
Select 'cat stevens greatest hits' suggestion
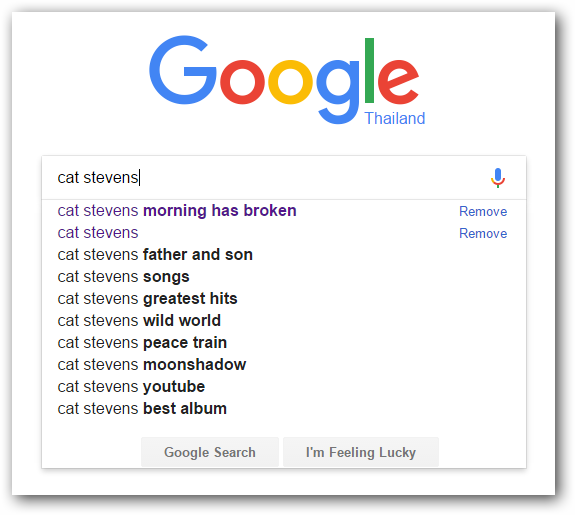click(284, 299)
